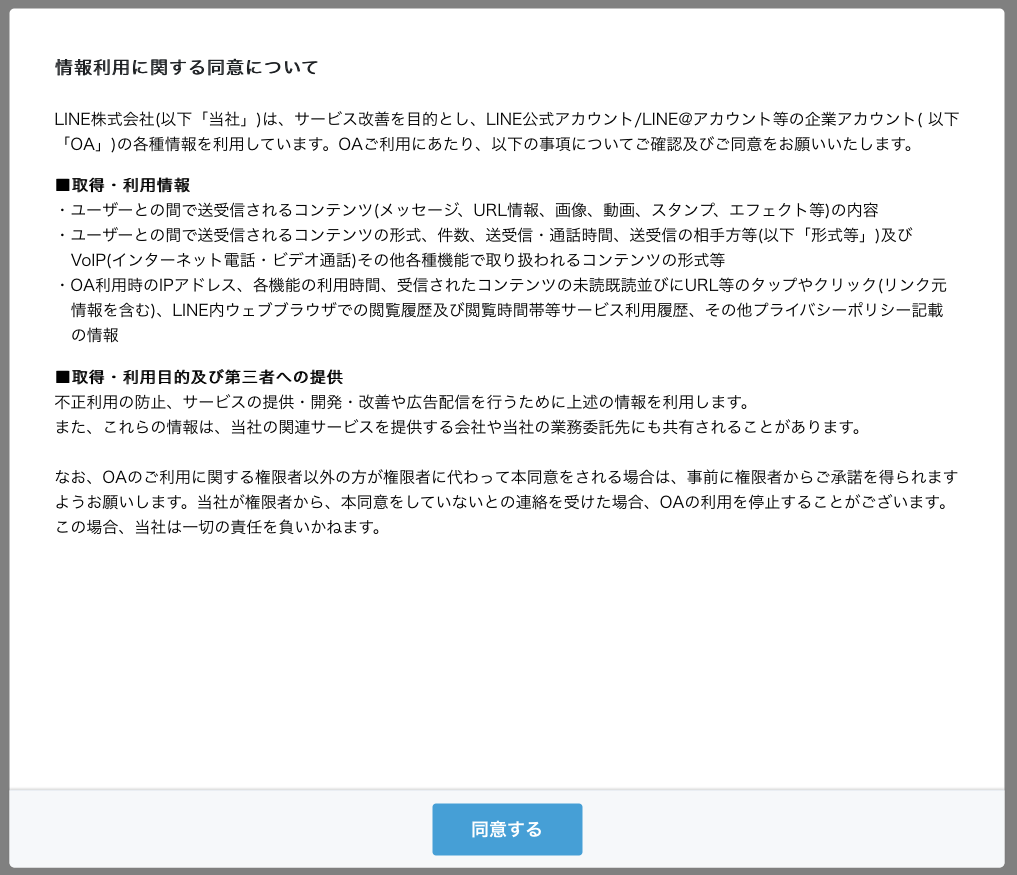Click the intro line beginning LINE株式会社(以下「当社」)
Screen dimensions: 1017x875
507,119
